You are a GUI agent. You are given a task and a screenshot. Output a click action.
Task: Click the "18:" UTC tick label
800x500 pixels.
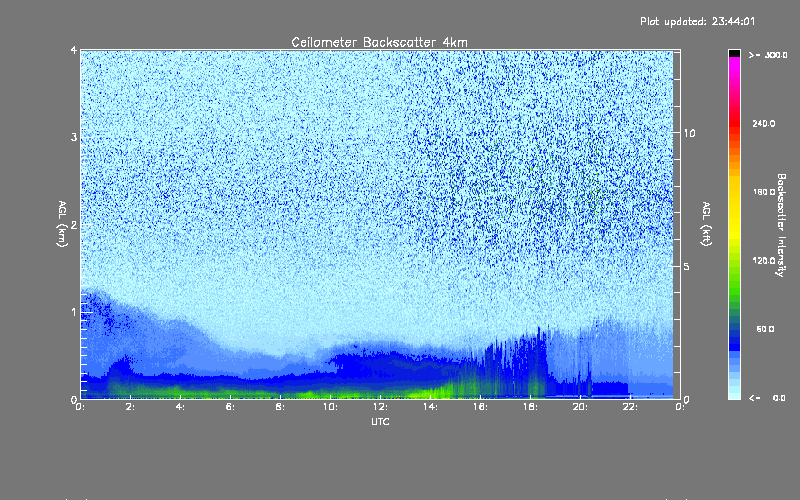click(x=530, y=407)
